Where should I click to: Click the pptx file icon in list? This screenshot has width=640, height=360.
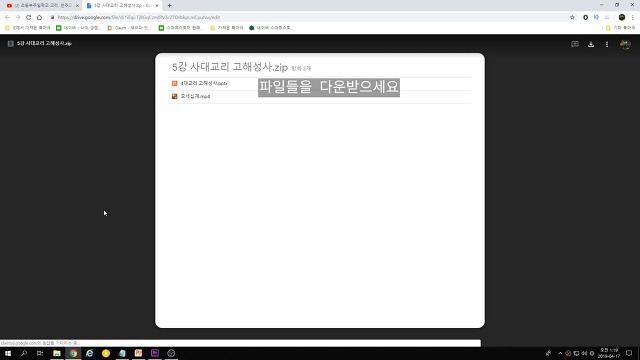[x=175, y=83]
